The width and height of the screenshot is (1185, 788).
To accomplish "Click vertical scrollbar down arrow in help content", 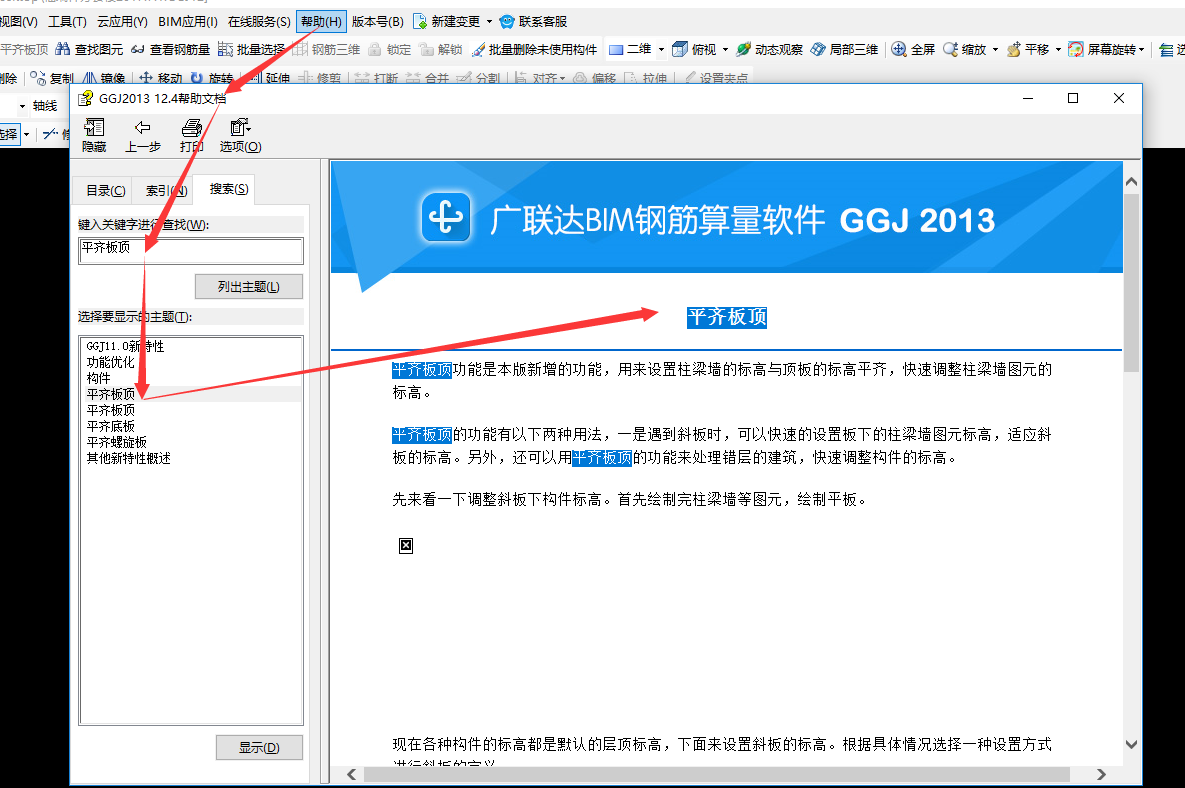I will point(1131,744).
